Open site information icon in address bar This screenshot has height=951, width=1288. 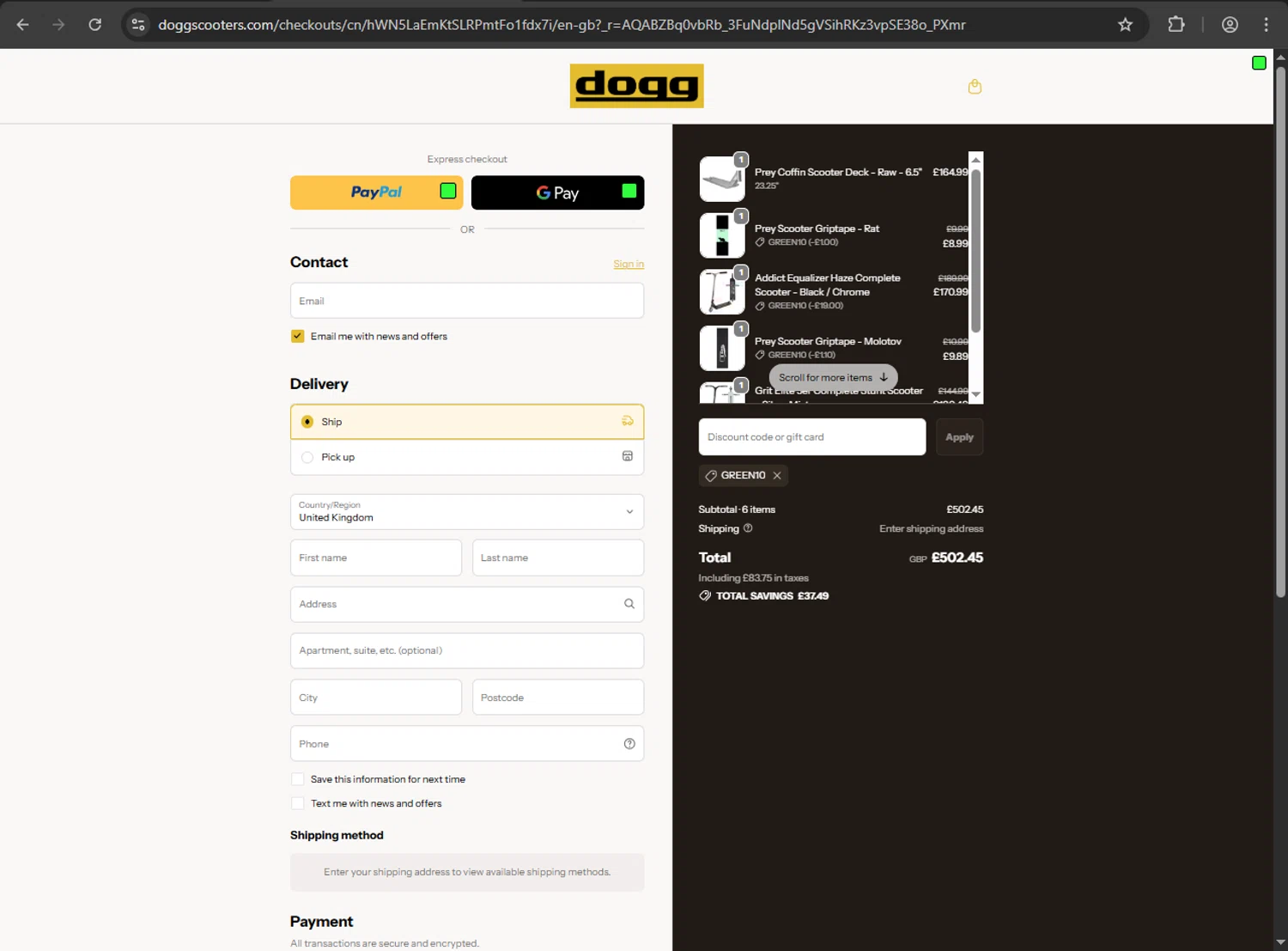pyautogui.click(x=138, y=25)
